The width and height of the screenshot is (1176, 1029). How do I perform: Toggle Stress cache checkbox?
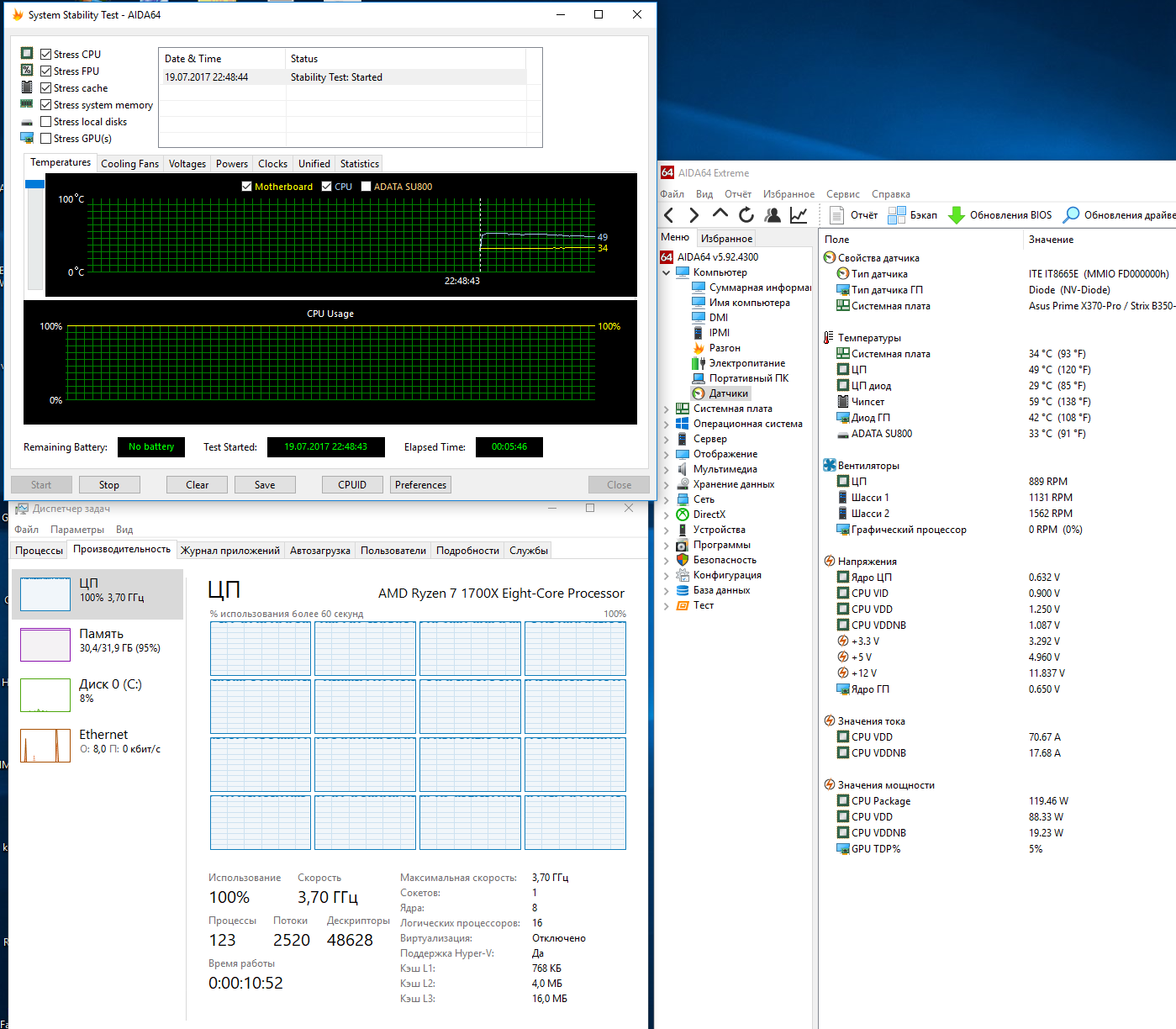pyautogui.click(x=46, y=88)
